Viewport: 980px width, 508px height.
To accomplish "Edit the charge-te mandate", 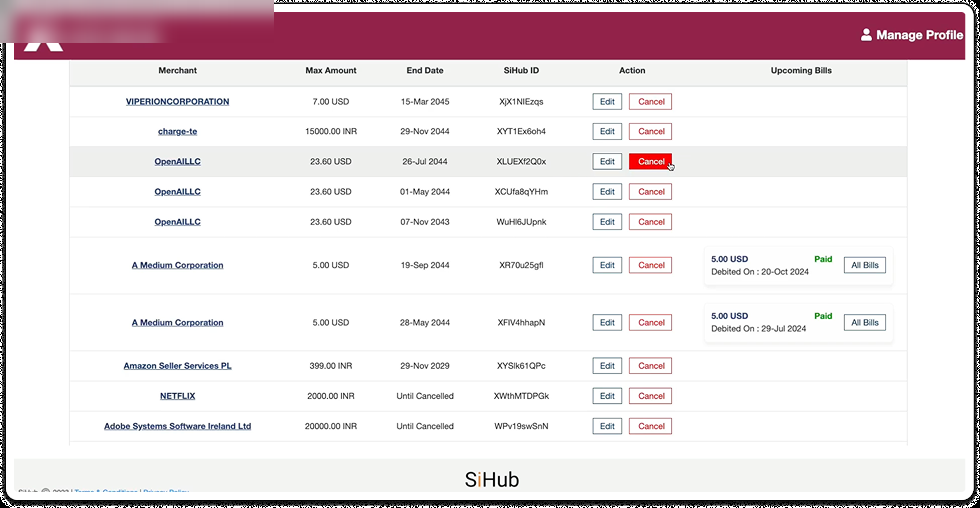I will 607,131.
